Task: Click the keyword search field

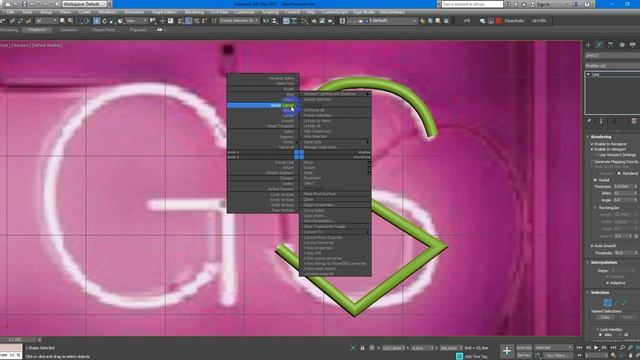Action: tap(472, 4)
